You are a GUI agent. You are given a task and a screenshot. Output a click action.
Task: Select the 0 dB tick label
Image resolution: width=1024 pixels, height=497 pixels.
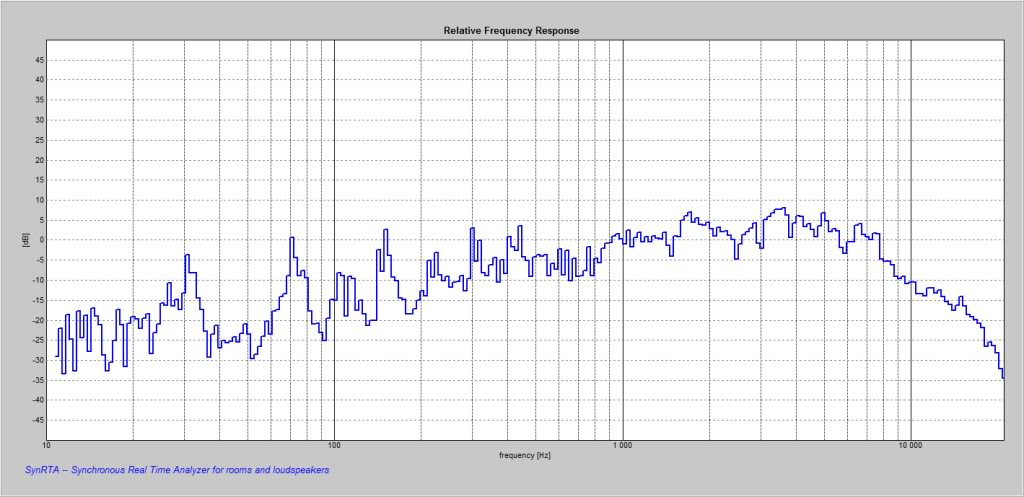point(41,240)
